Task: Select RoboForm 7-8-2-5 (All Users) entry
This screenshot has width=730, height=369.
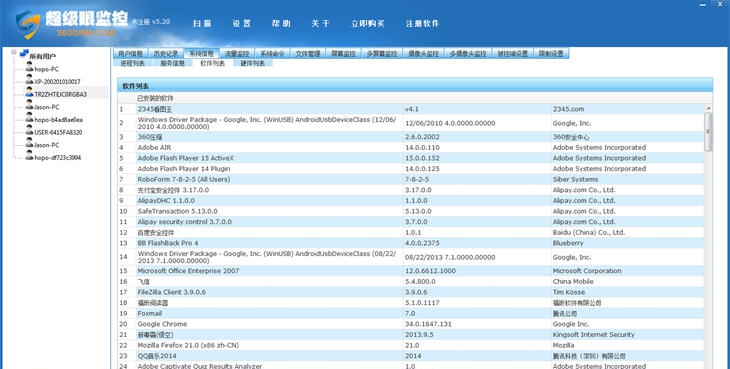Action: pos(411,179)
